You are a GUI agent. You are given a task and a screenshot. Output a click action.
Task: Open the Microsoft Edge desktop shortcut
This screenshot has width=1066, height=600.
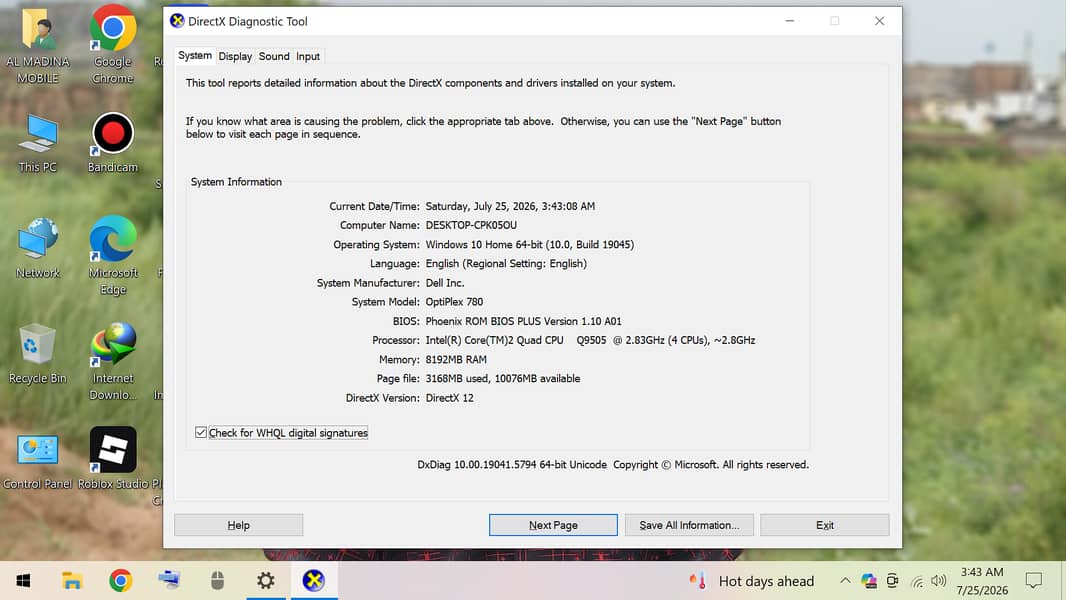(x=113, y=255)
